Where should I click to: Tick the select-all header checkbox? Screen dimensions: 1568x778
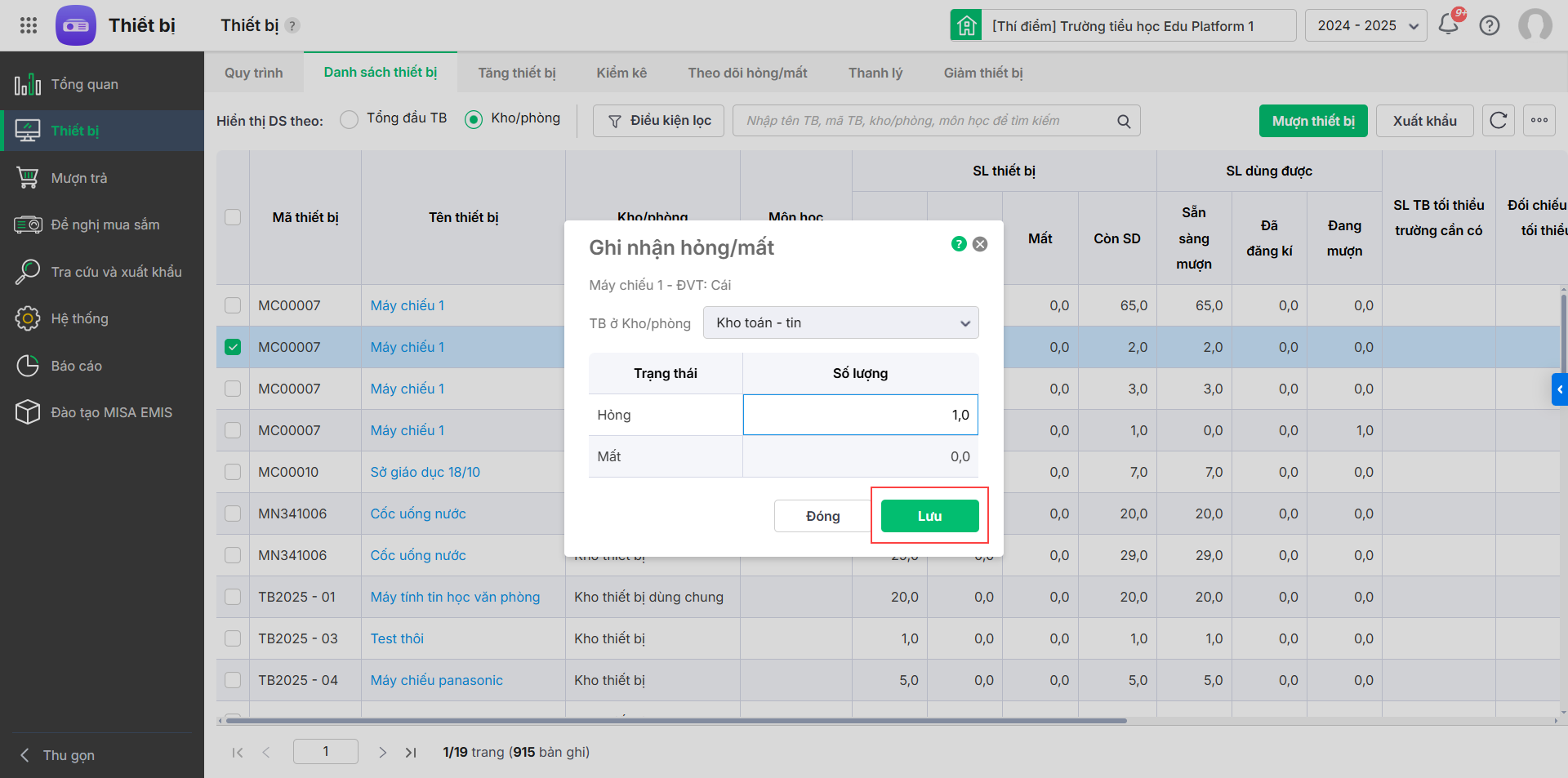tap(233, 217)
